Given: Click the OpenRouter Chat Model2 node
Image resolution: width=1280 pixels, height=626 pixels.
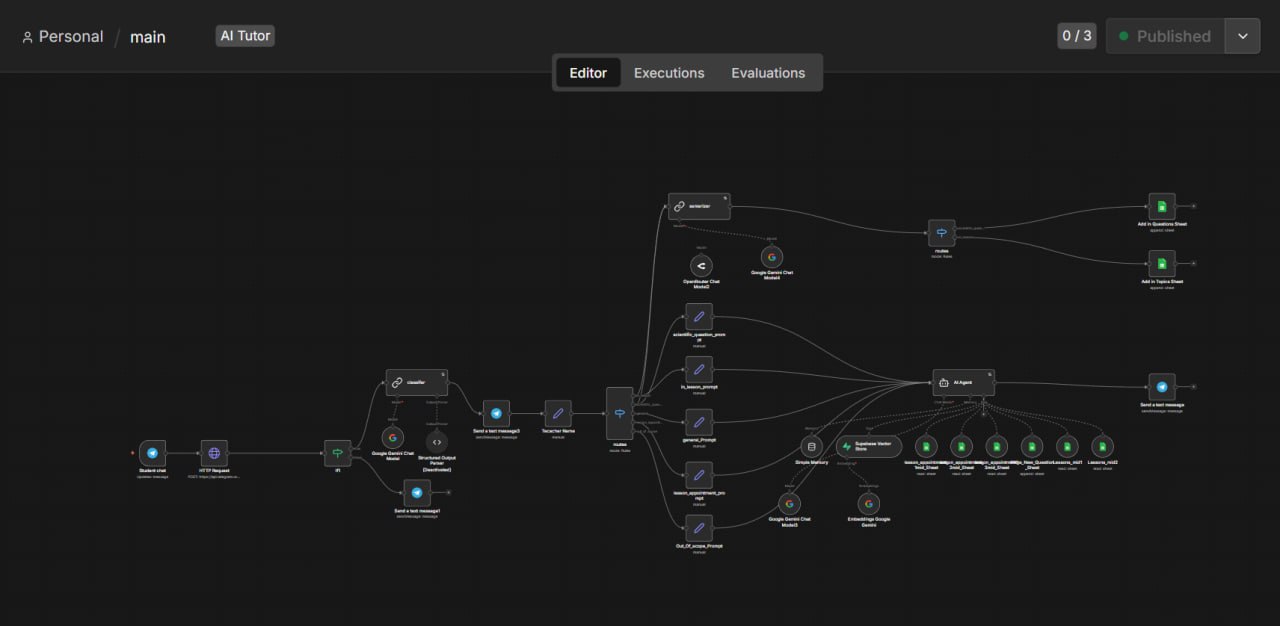Looking at the screenshot, I should coord(701,265).
